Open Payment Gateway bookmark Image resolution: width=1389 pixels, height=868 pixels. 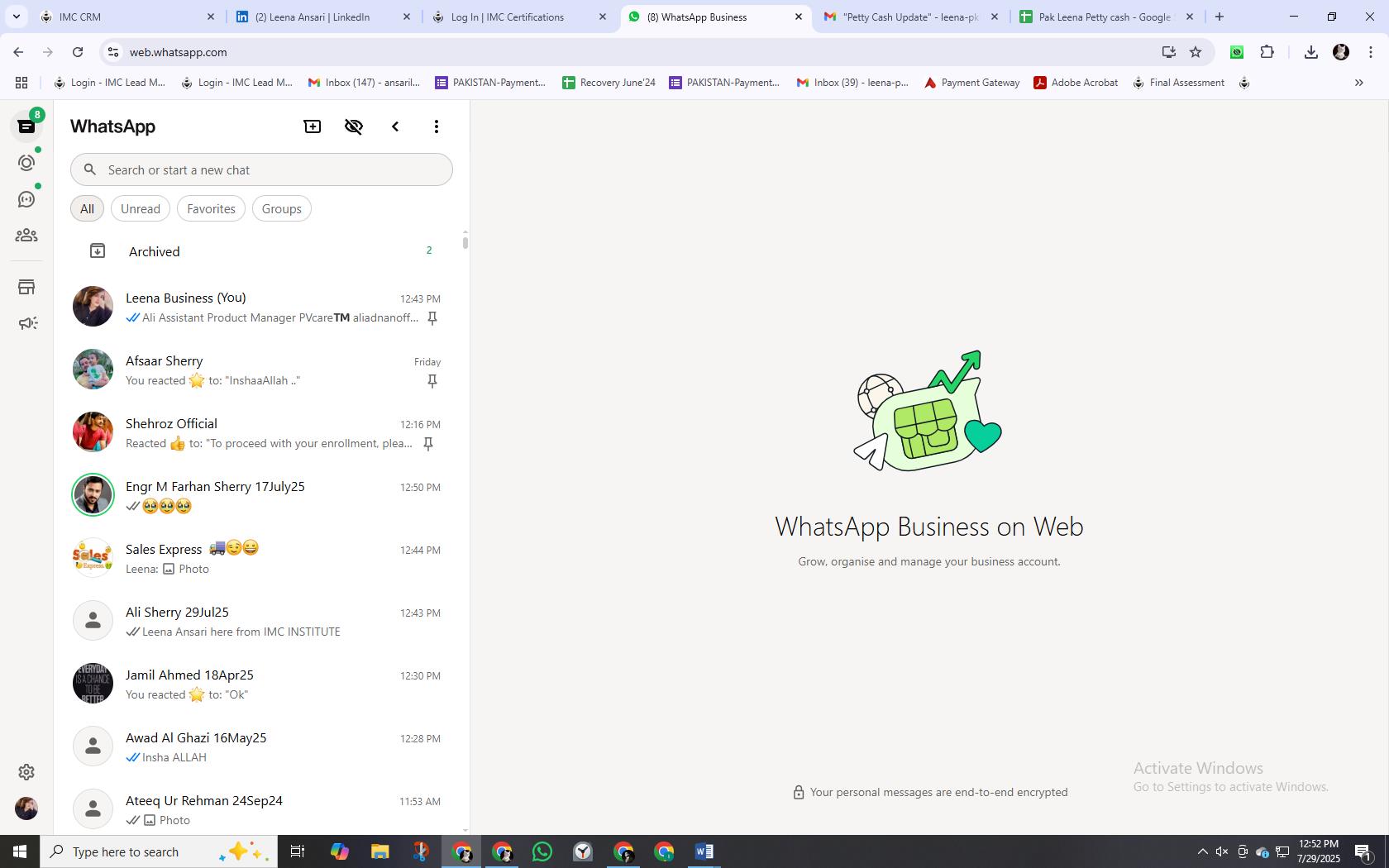(971, 83)
